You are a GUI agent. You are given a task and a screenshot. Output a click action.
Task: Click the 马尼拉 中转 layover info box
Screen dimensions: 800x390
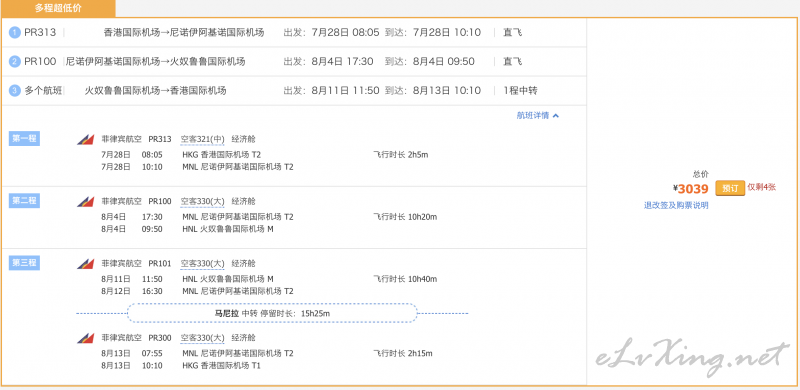272,313
